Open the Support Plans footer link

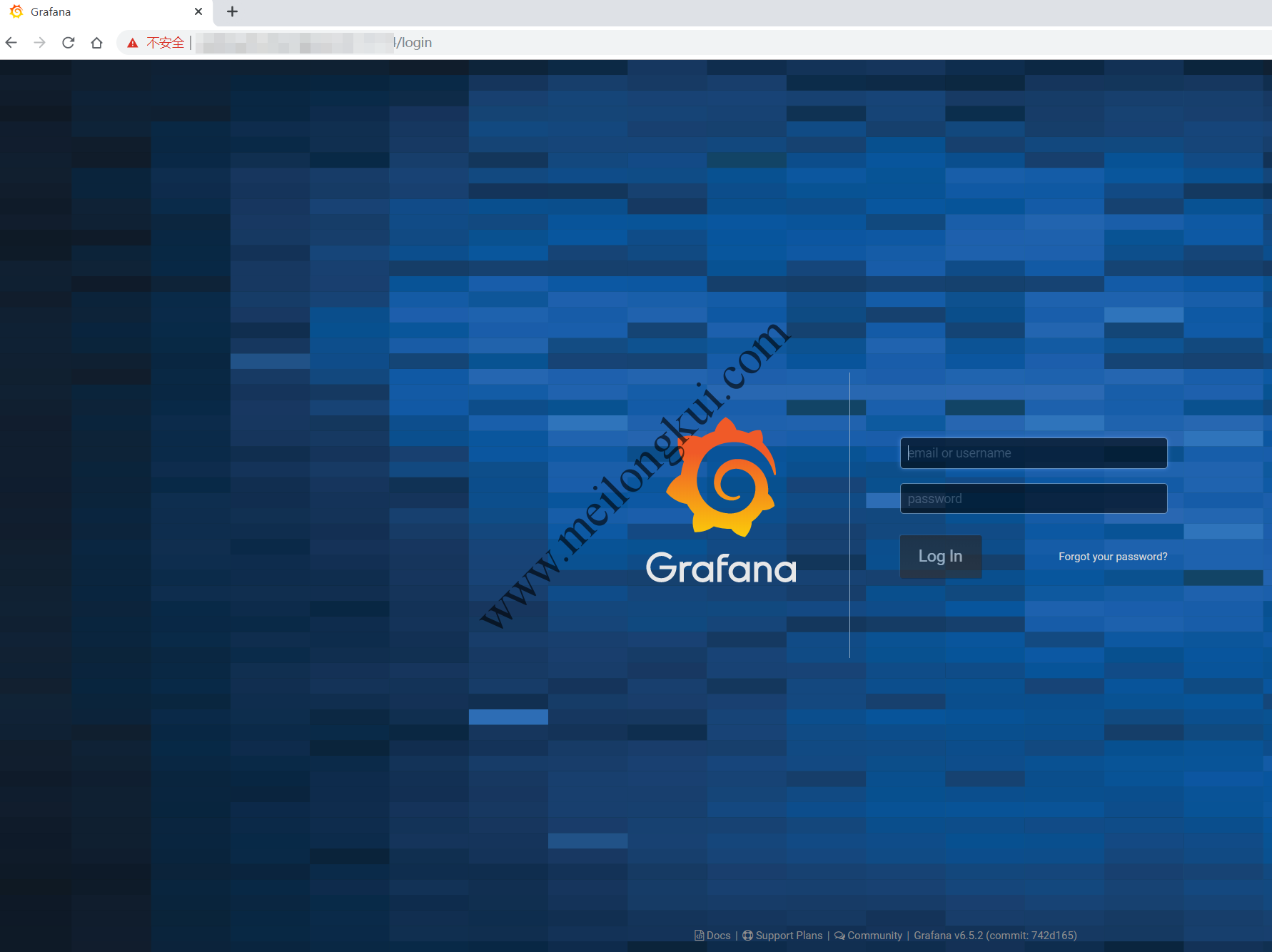pyautogui.click(x=782, y=936)
